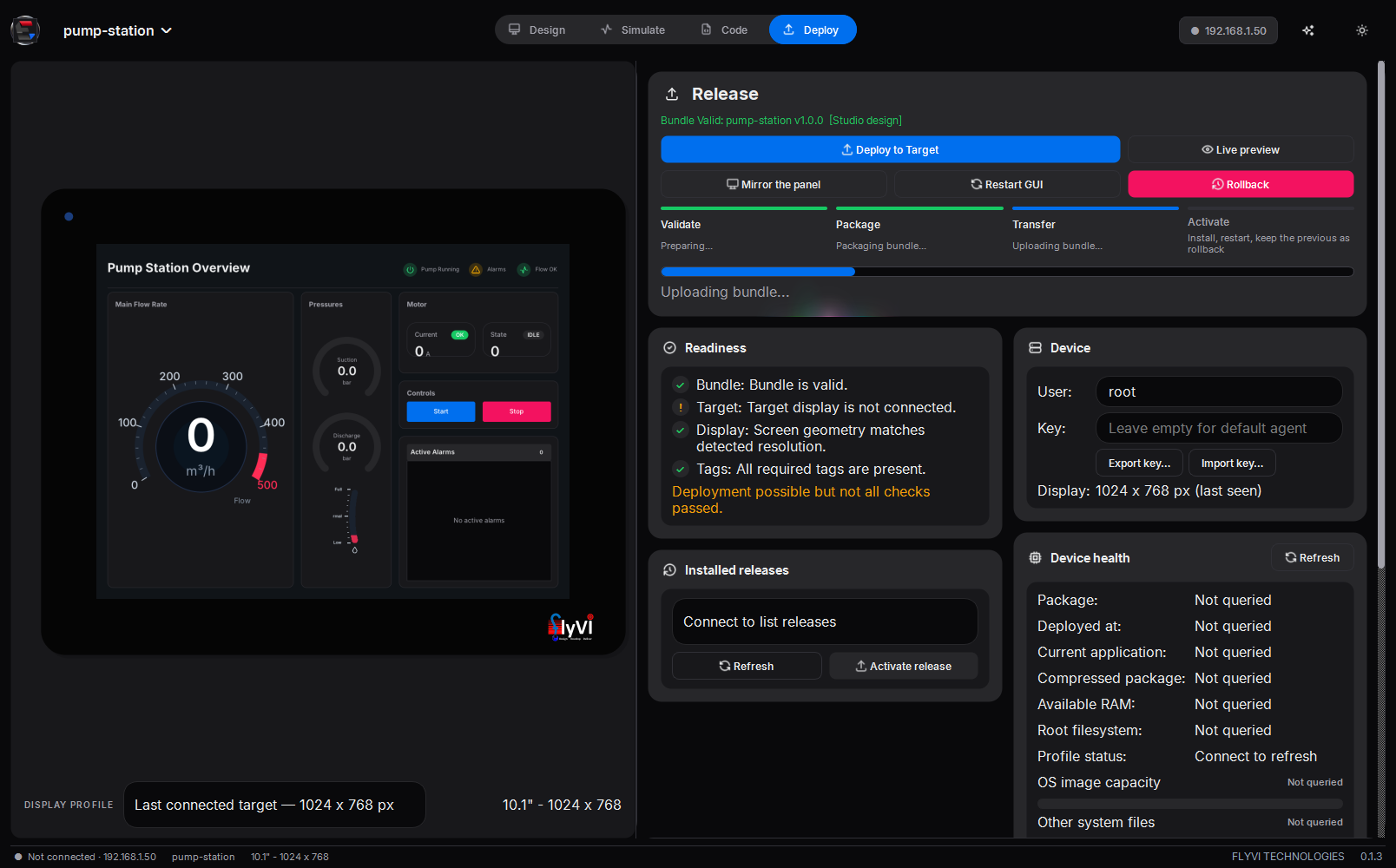Open the AI sparkle assistant icon
Screen dimensions: 1396x868
point(1308,30)
